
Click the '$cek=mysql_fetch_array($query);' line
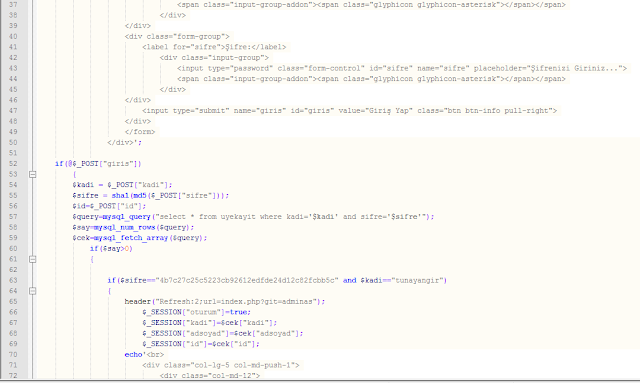pos(140,238)
